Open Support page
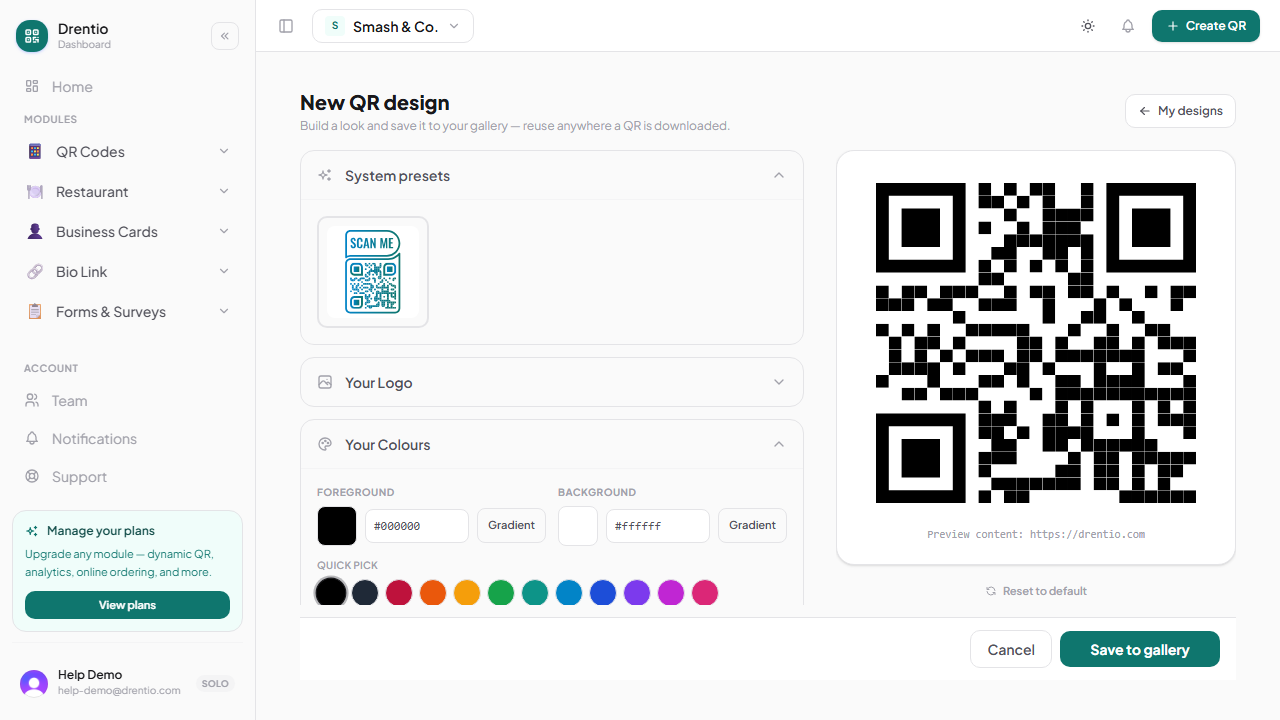The image size is (1280, 720). [128, 477]
